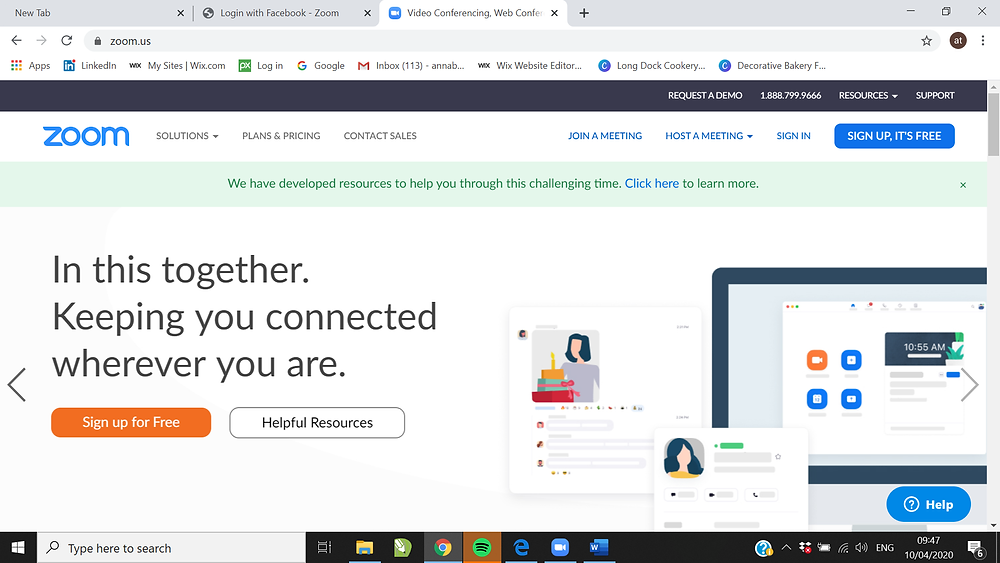Click the orange Sign up for Free button
Image resolution: width=1000 pixels, height=563 pixels.
click(131, 423)
